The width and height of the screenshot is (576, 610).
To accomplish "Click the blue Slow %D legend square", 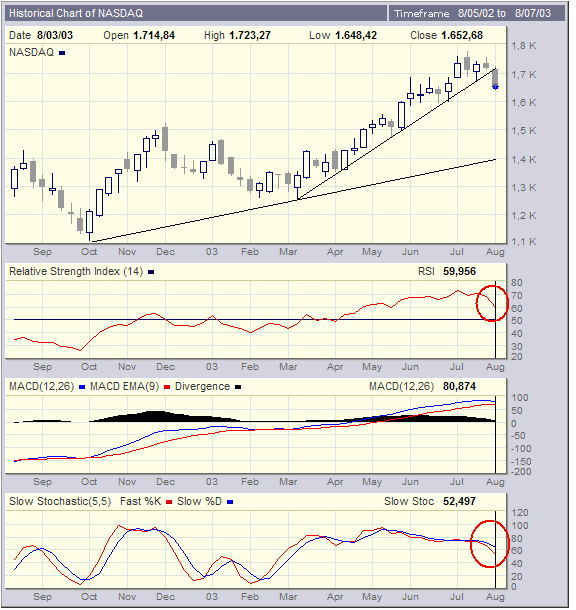I will (230, 502).
